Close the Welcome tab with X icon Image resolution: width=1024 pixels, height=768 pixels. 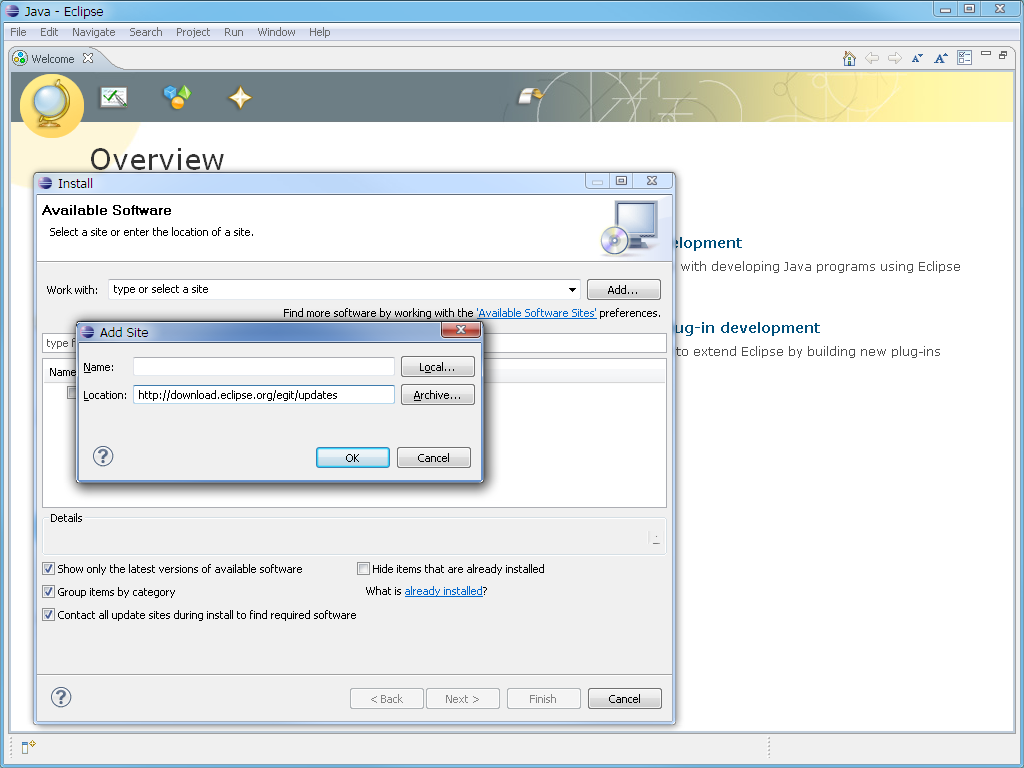(88, 58)
